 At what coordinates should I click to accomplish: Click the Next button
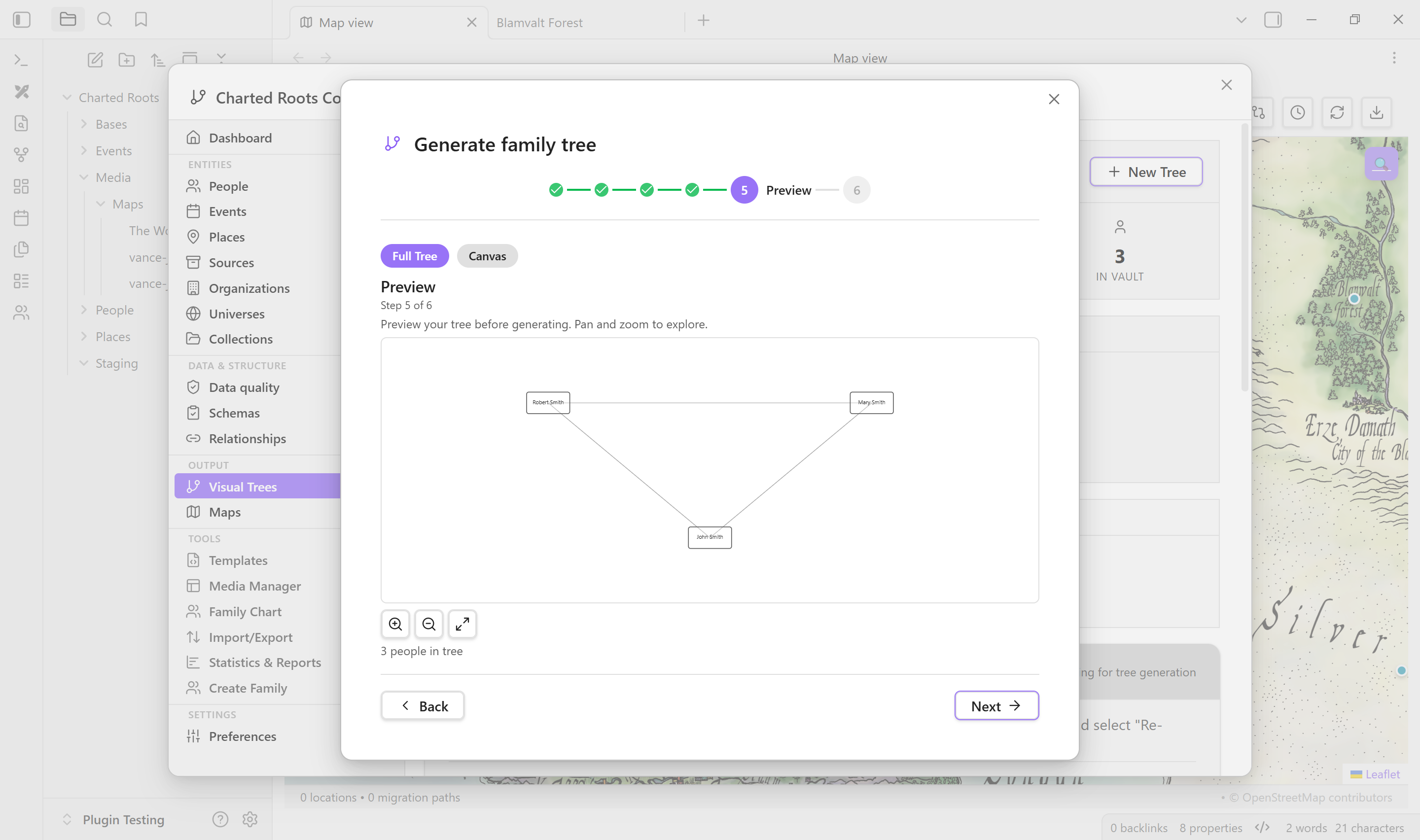(x=996, y=706)
